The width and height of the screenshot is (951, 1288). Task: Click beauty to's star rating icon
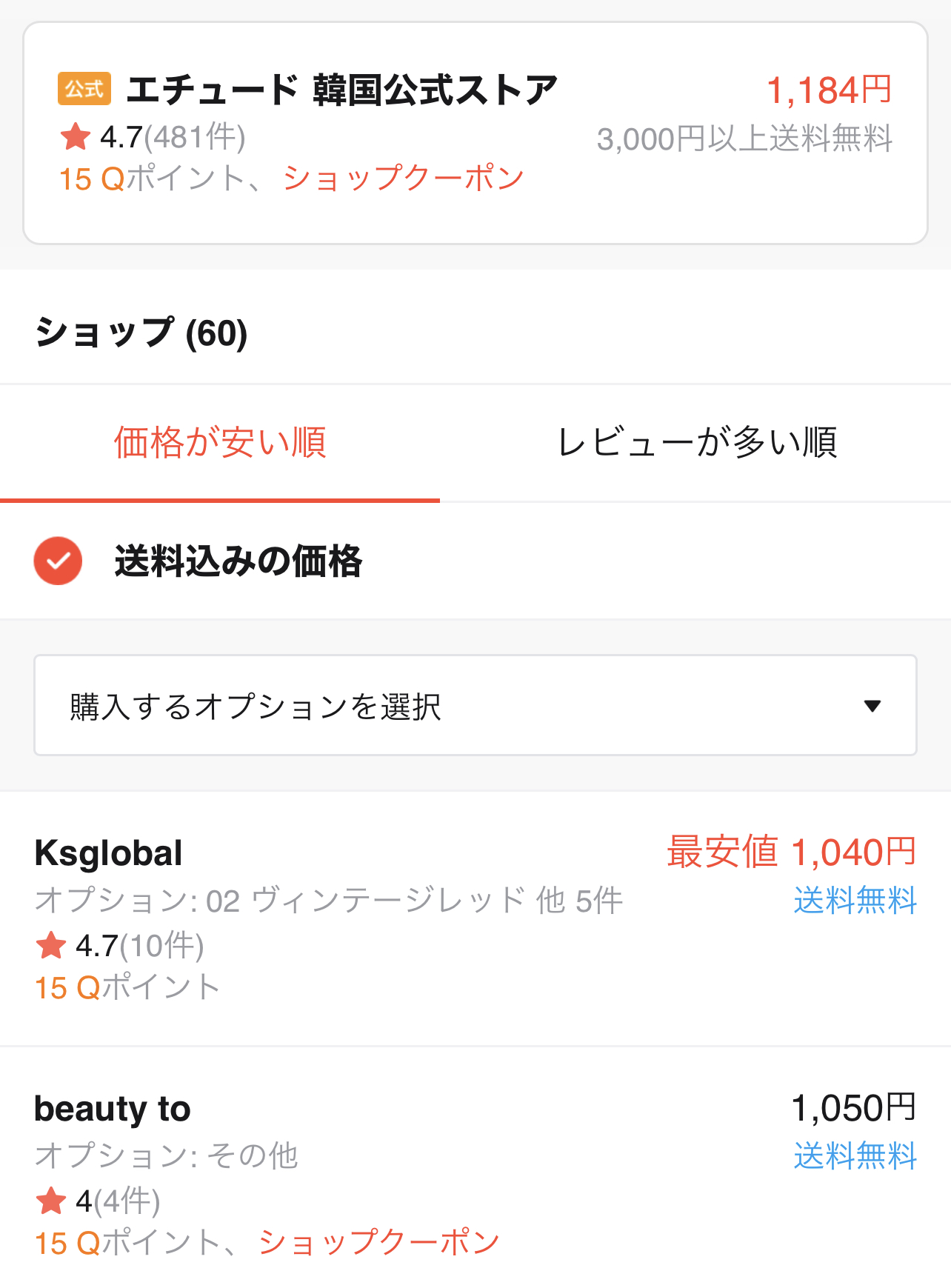pos(51,1201)
